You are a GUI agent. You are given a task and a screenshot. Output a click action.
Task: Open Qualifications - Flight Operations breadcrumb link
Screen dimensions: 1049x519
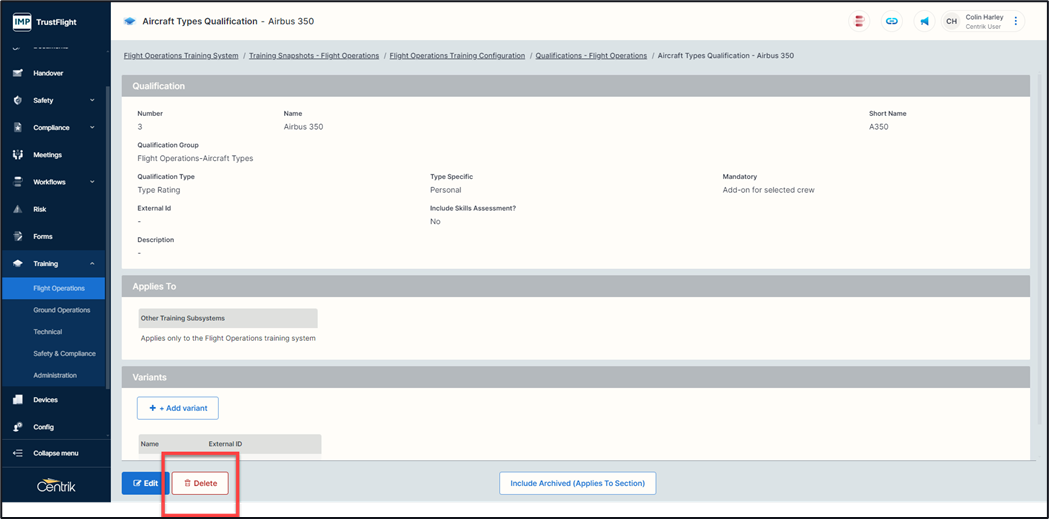(591, 56)
